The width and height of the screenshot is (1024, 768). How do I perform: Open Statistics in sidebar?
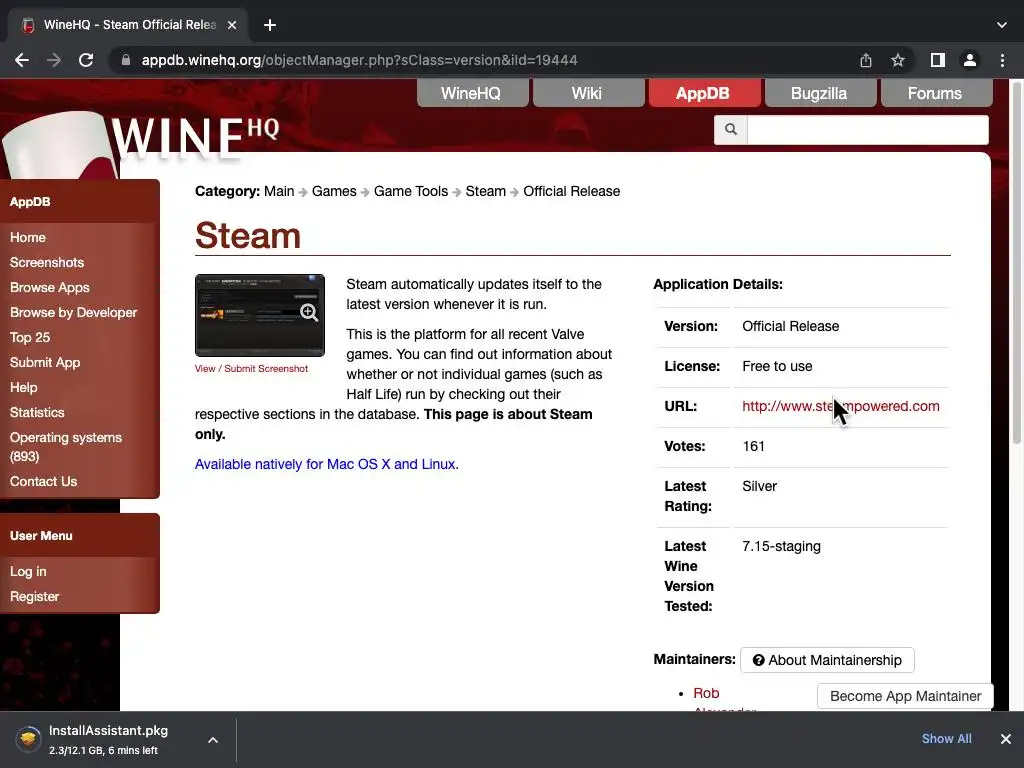click(37, 413)
